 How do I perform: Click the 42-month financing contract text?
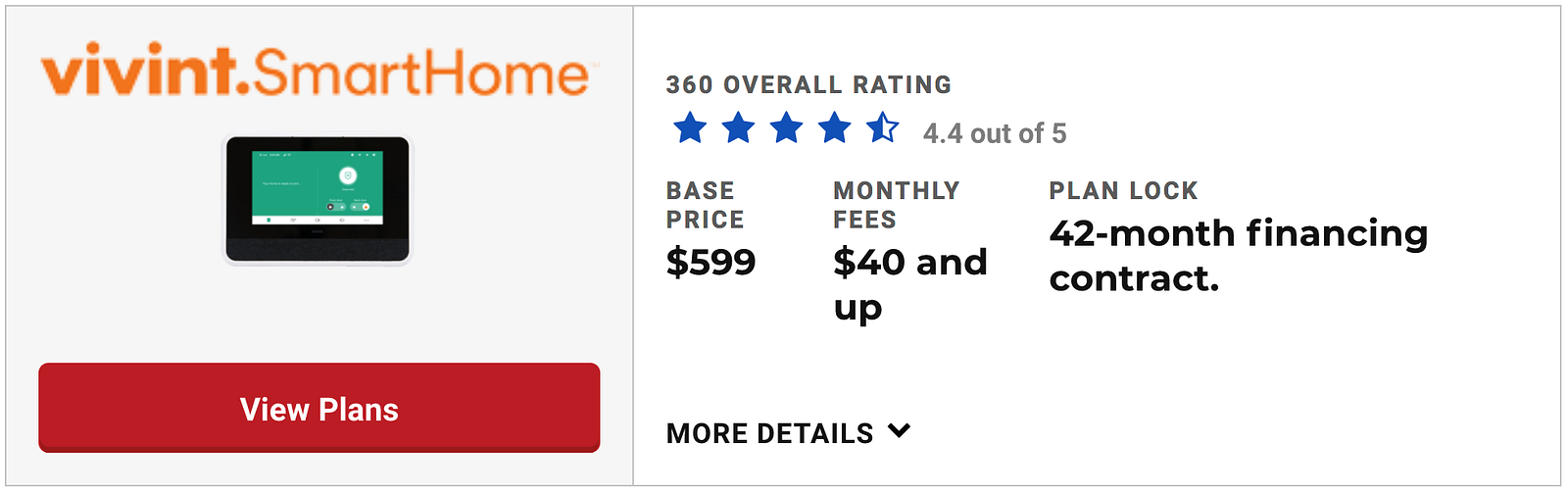(1238, 256)
